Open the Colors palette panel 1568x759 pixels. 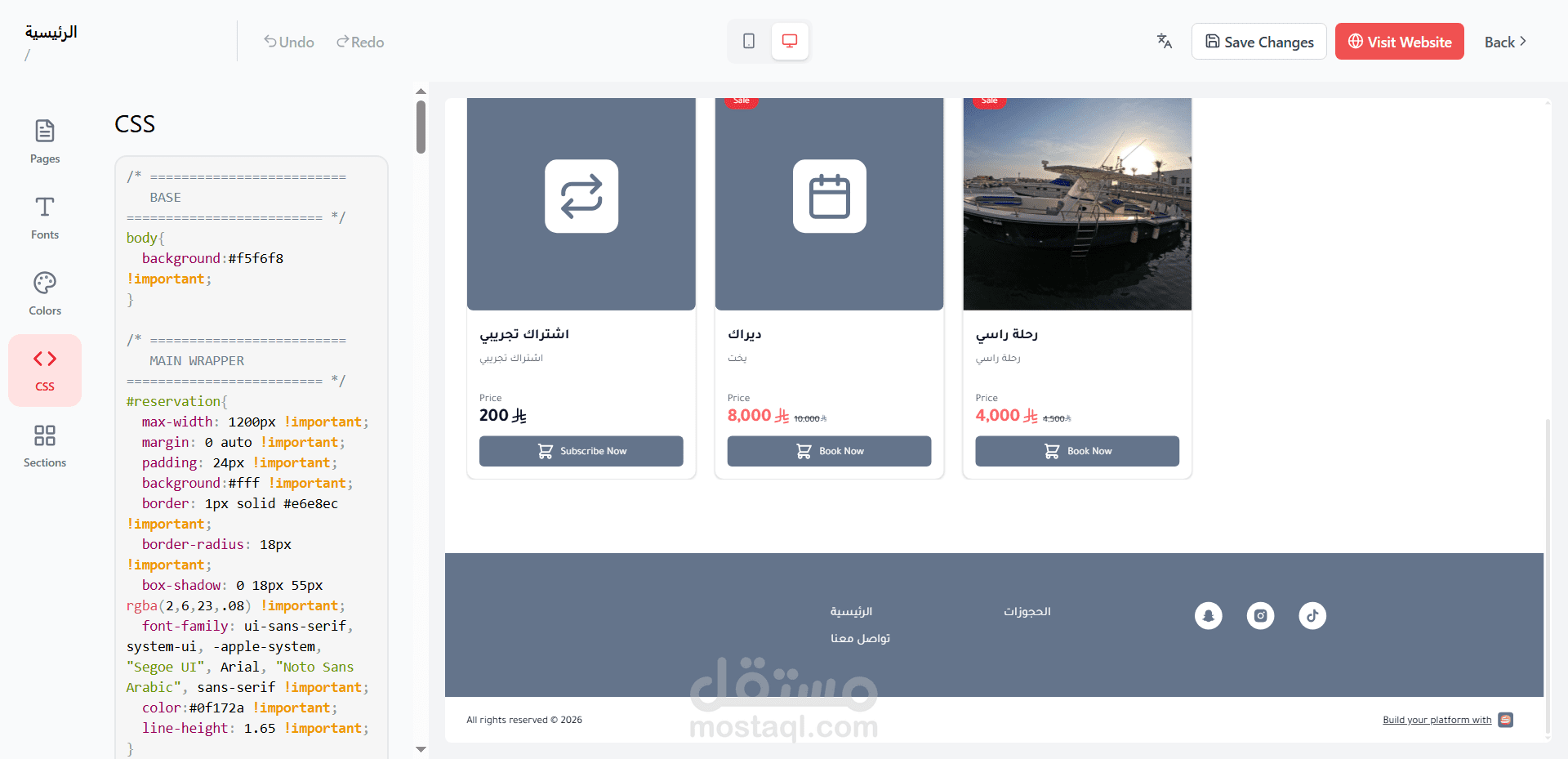[45, 293]
